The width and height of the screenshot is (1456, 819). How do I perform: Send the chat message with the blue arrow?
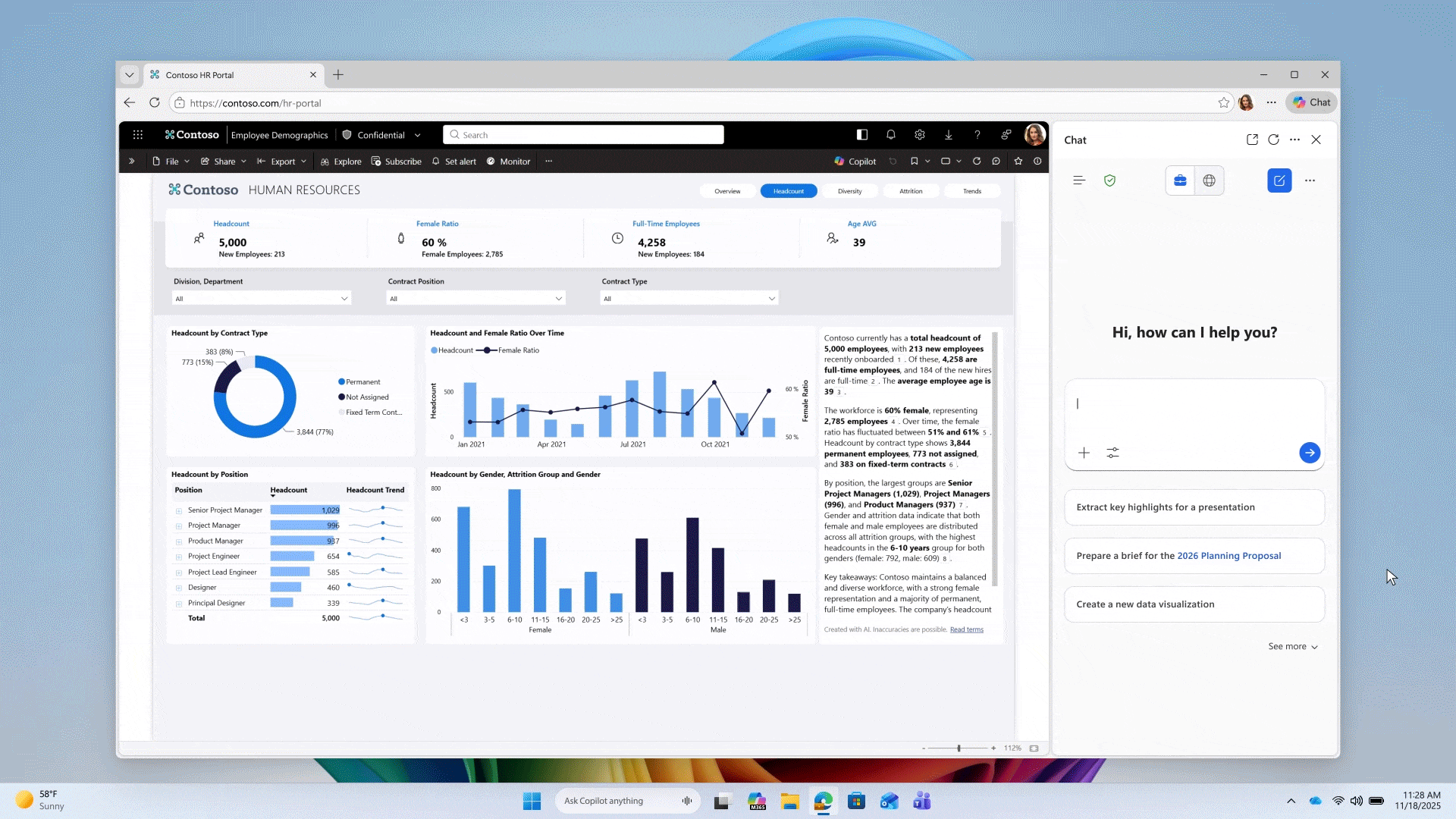[1309, 453]
